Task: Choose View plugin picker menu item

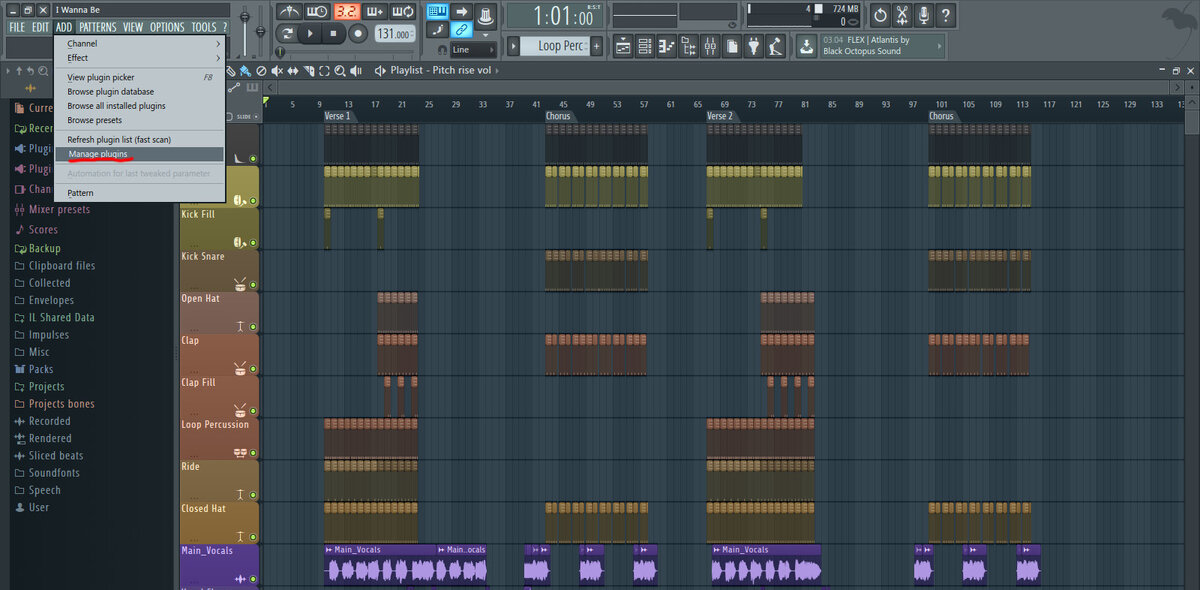Action: point(139,77)
